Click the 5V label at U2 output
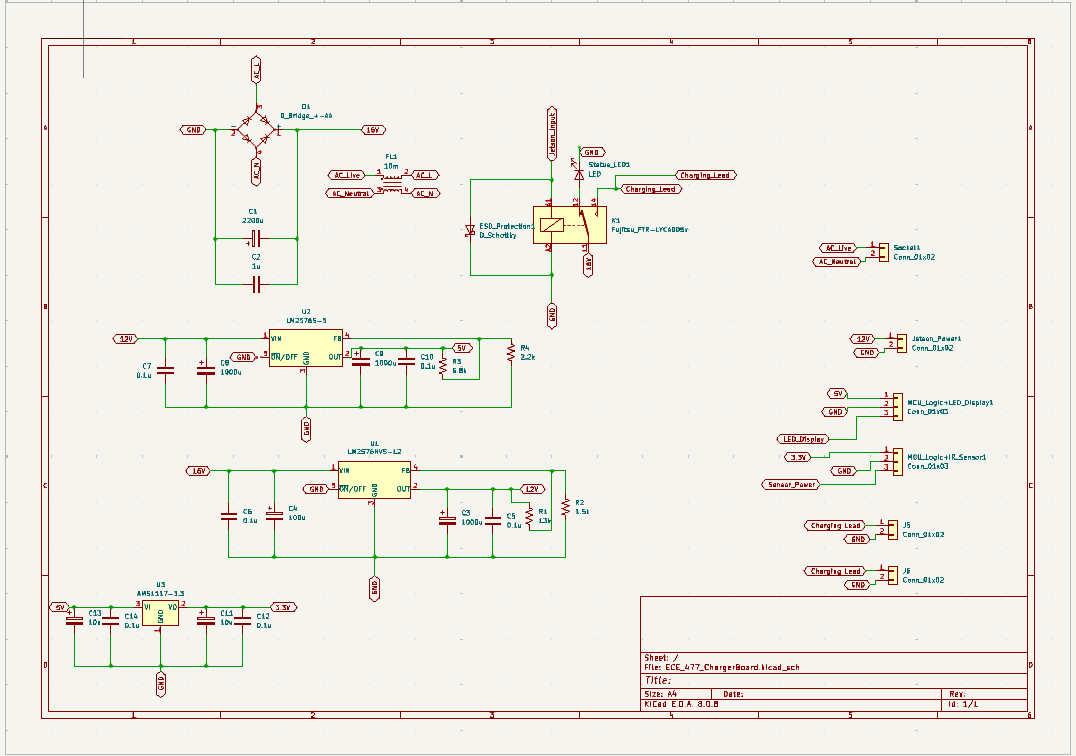Image resolution: width=1076 pixels, height=756 pixels. [462, 348]
